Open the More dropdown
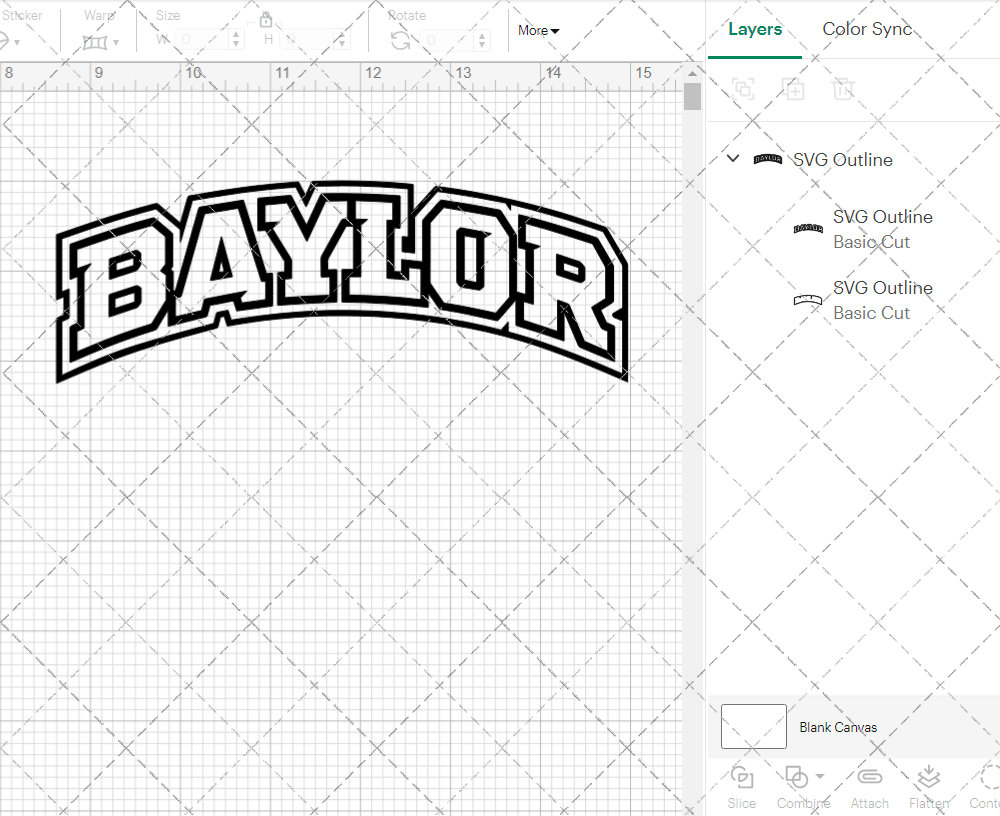1000x816 pixels. 538,30
